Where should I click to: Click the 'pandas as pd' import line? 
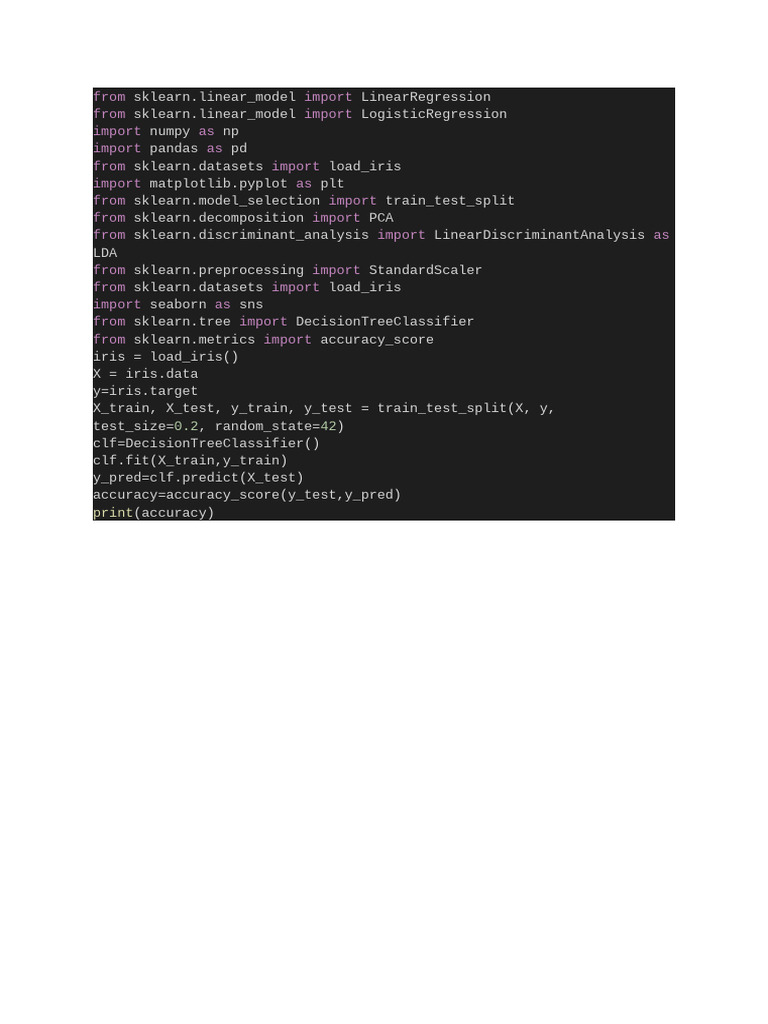click(x=170, y=149)
